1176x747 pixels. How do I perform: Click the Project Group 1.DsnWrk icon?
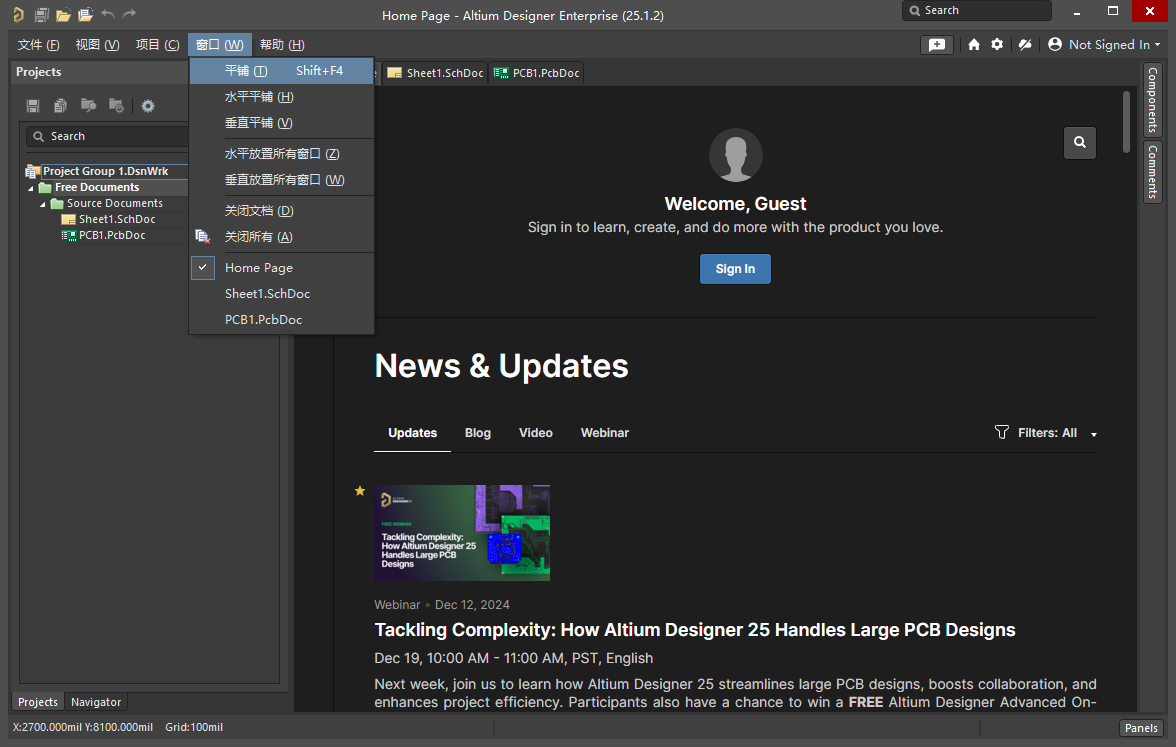click(32, 171)
